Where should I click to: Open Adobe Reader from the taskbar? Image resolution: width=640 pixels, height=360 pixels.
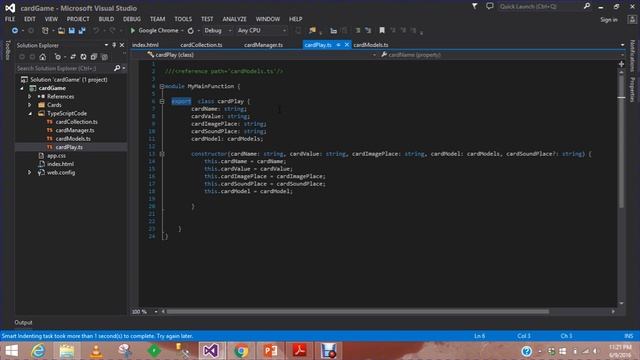pos(299,351)
